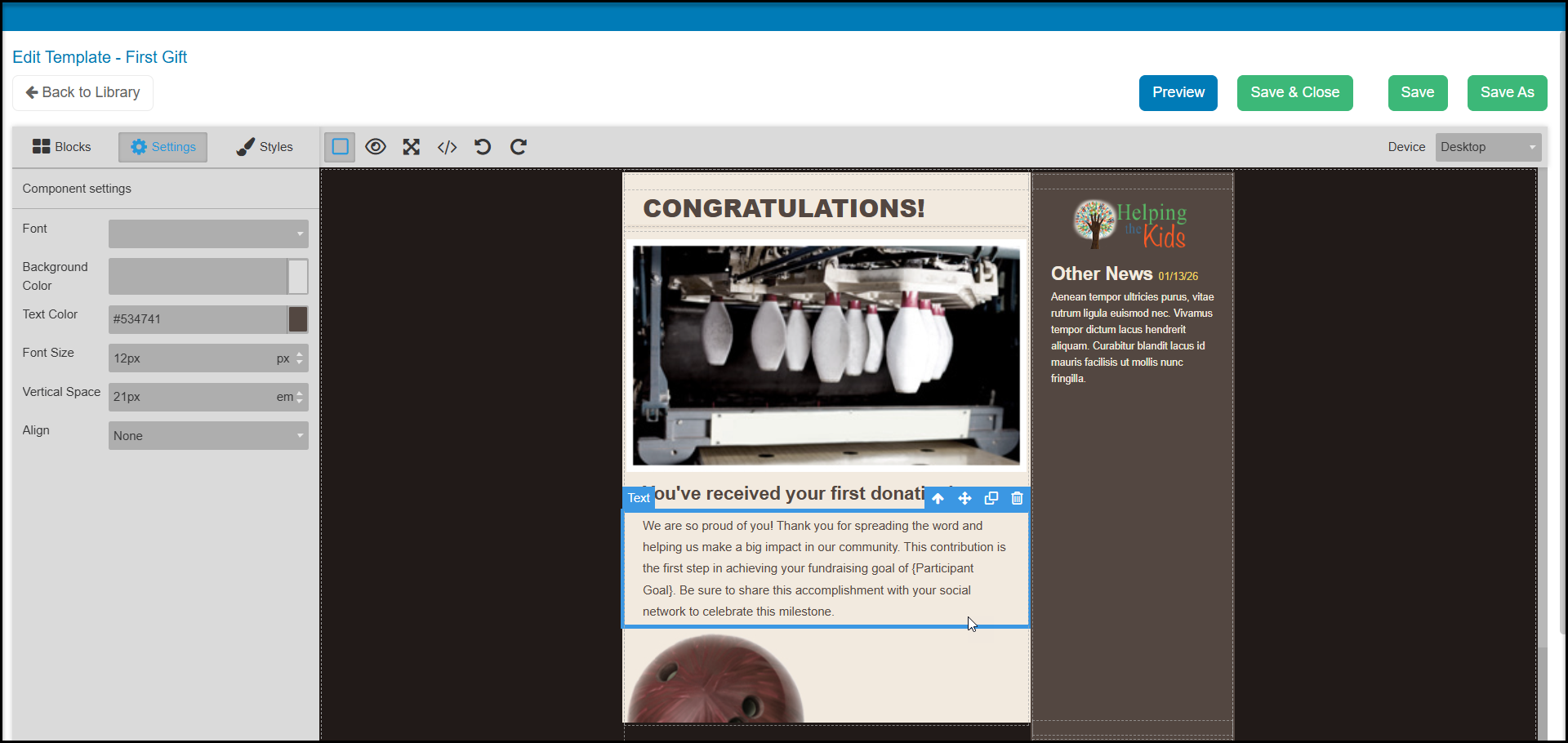Image resolution: width=1568 pixels, height=743 pixels.
Task: Delete the selected Text component
Action: coord(1017,498)
